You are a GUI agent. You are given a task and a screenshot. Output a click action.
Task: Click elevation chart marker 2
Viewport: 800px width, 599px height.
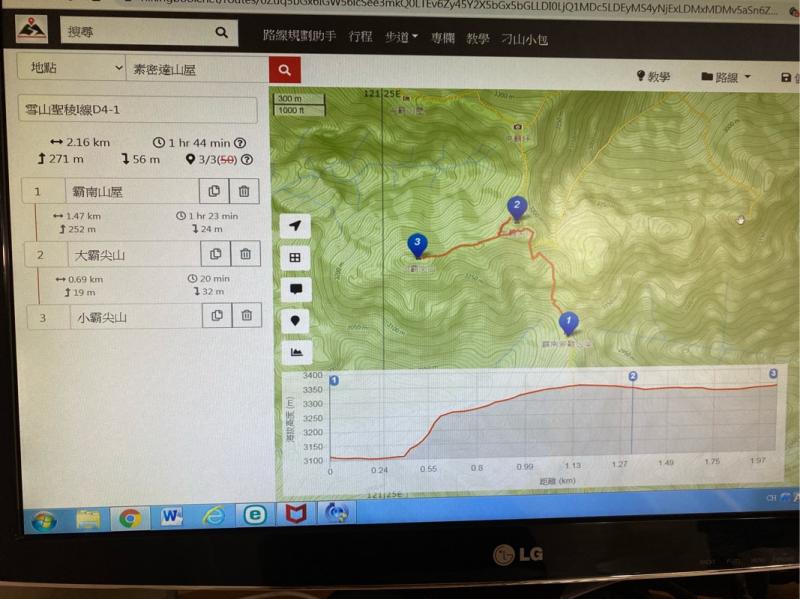click(x=633, y=376)
